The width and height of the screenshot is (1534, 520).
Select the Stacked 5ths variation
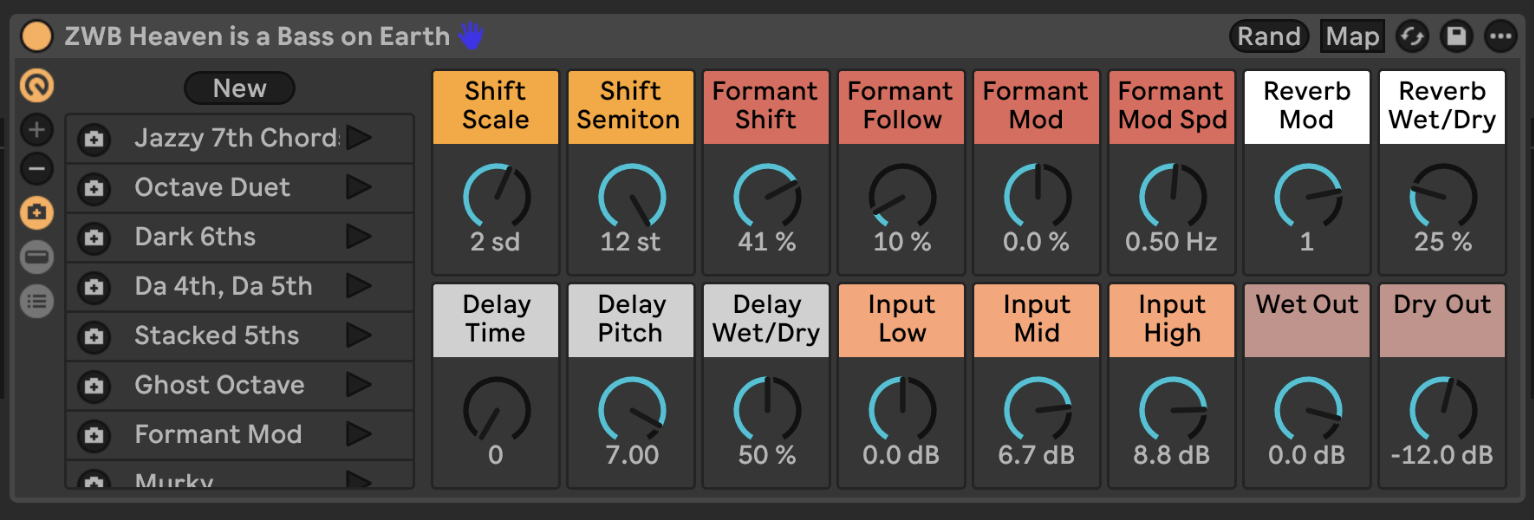coord(216,336)
